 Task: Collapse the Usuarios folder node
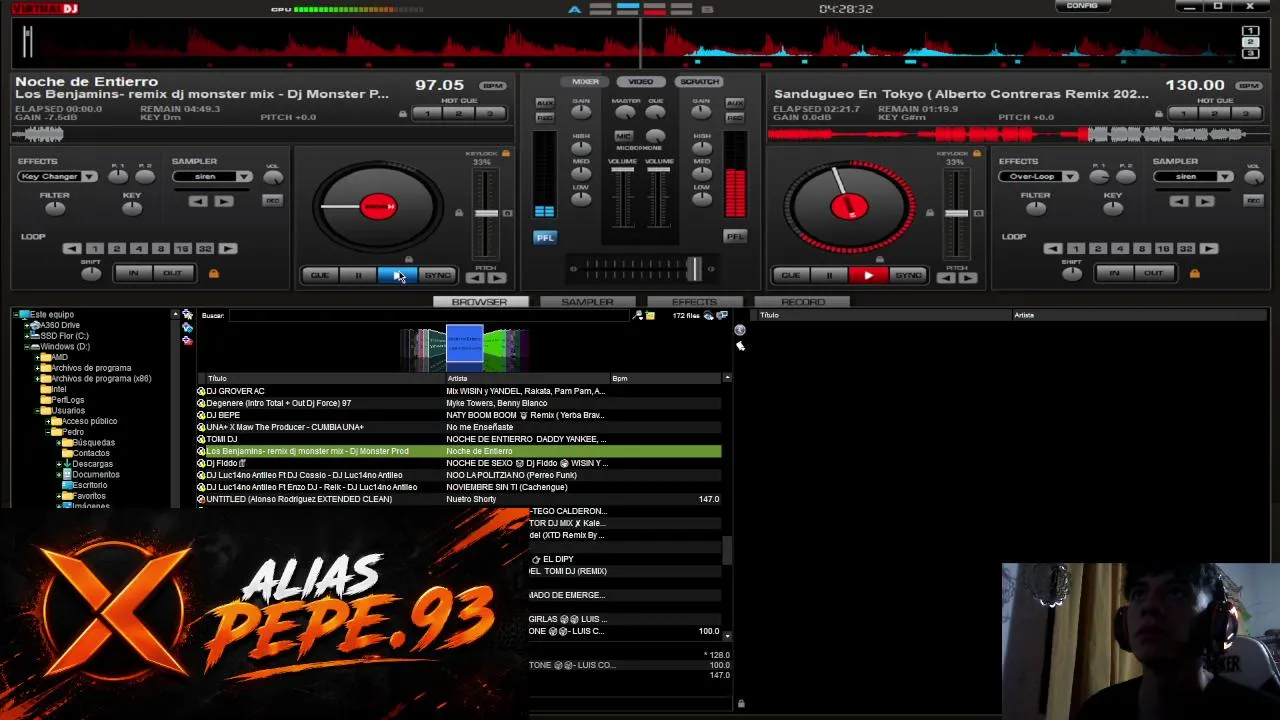(x=38, y=411)
